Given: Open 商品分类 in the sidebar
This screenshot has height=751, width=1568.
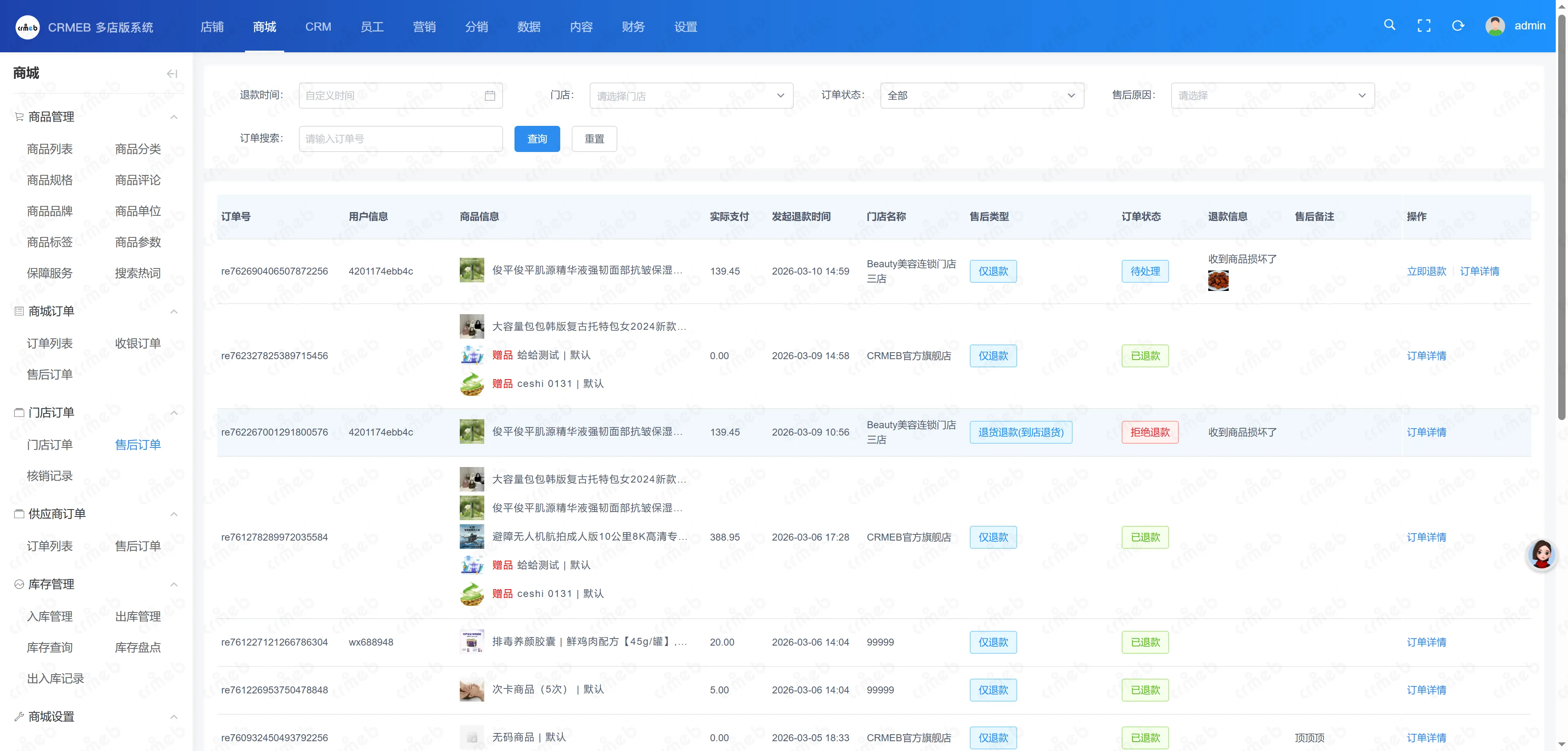Looking at the screenshot, I should coord(138,149).
